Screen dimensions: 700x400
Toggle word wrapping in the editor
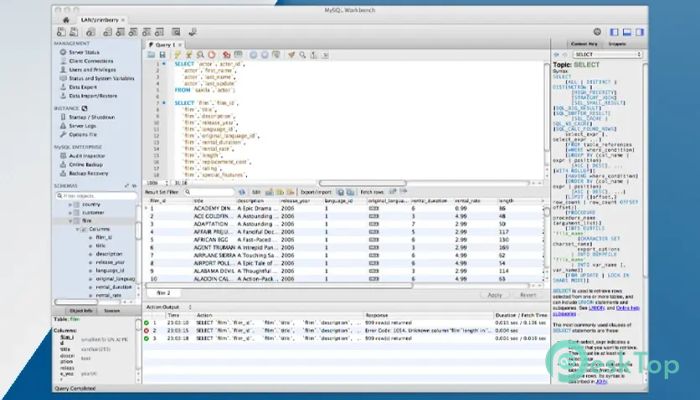pyautogui.click(x=325, y=55)
